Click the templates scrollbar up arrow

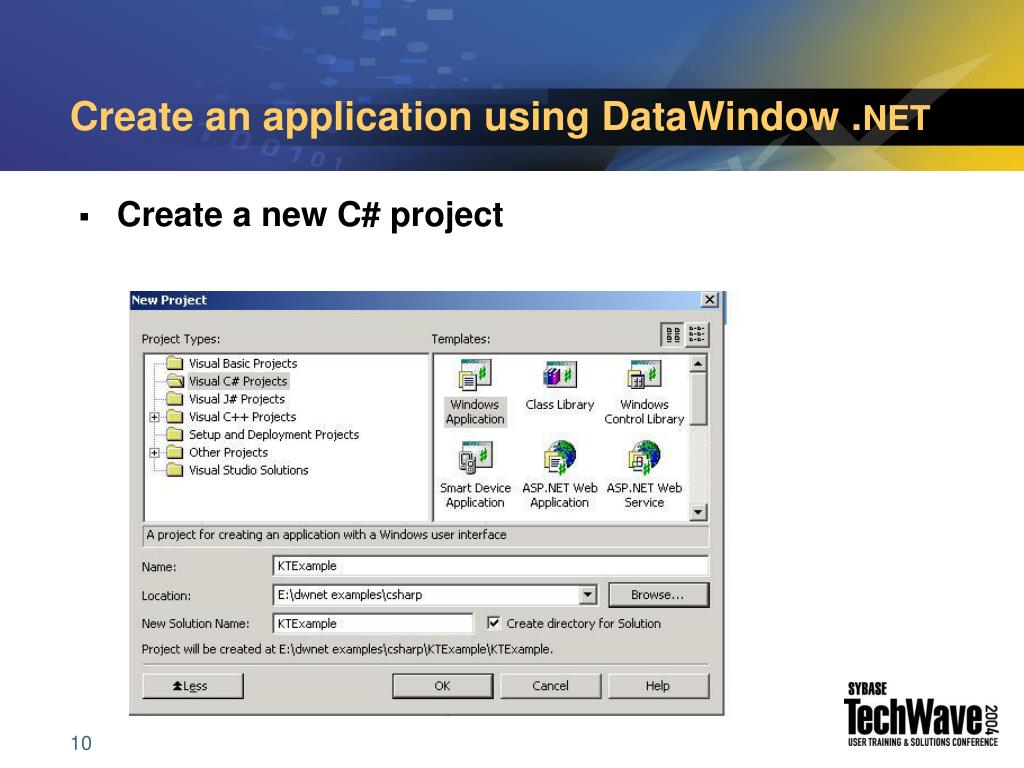(698, 364)
